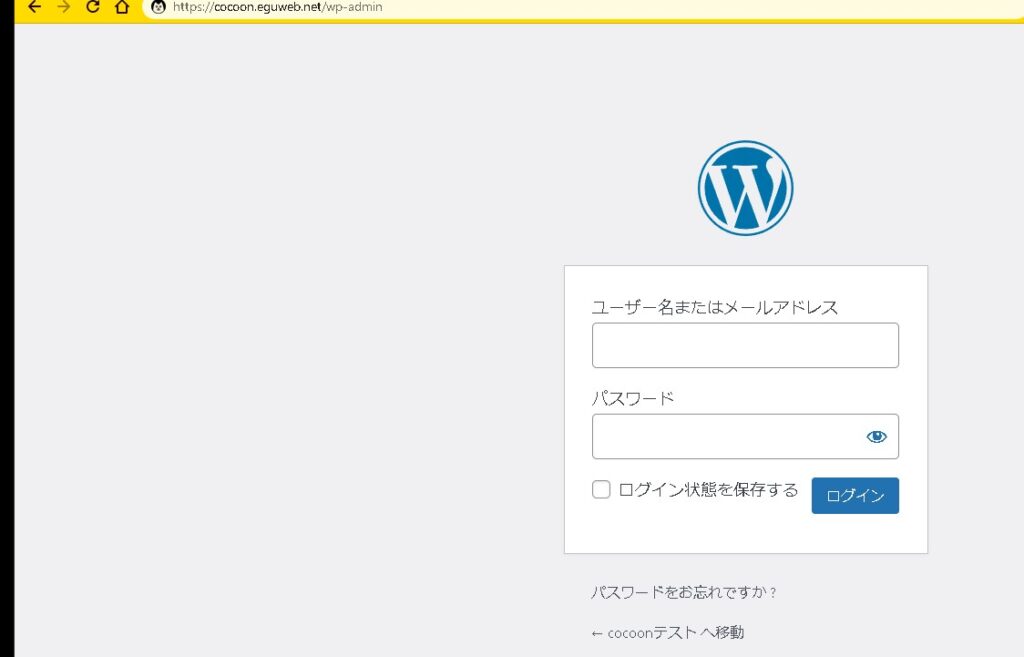The width and height of the screenshot is (1024, 657).
Task: Focus the パスワード input field
Action: click(x=725, y=436)
